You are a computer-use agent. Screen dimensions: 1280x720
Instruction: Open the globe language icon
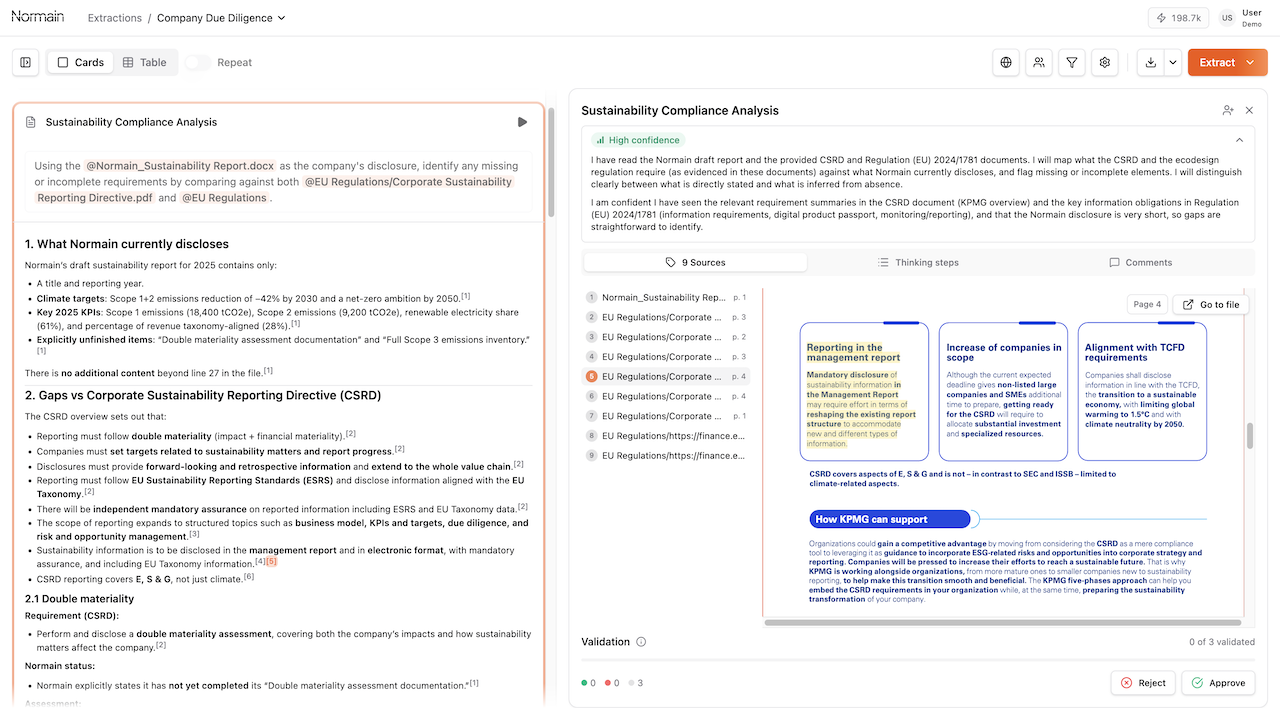(x=1006, y=62)
